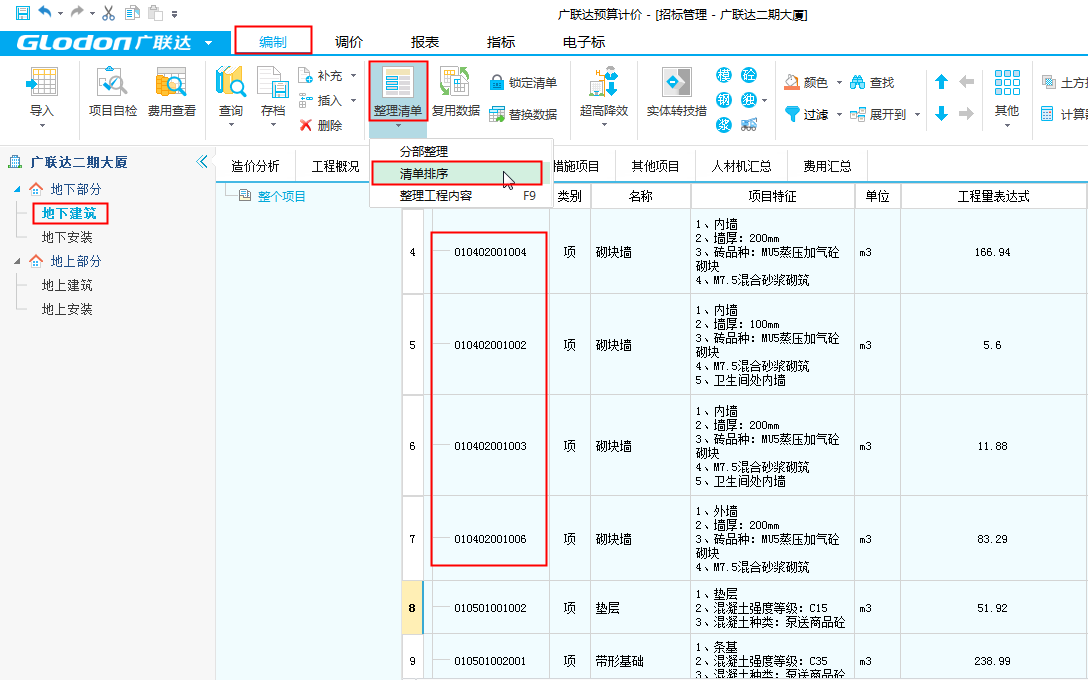This screenshot has height=680, width=1088.
Task: Click the blue move-up arrow icon
Action: [x=941, y=83]
